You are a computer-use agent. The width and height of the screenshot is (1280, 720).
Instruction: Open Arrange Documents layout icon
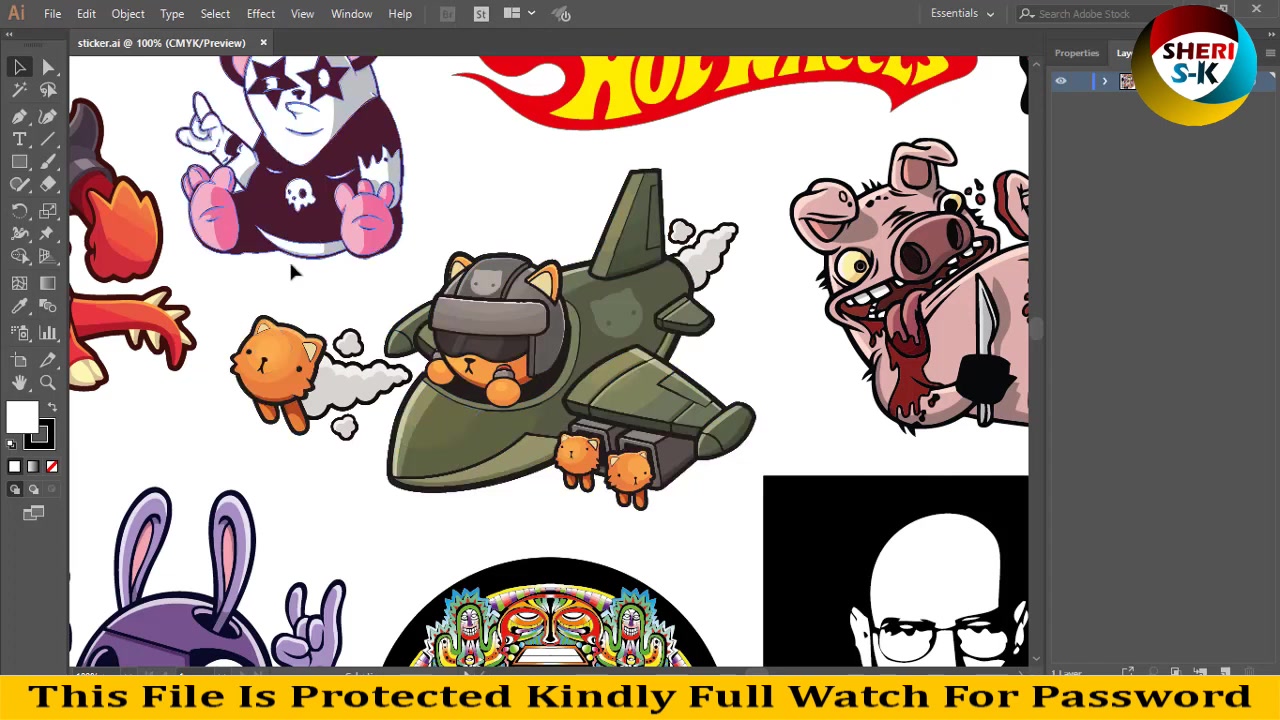[512, 14]
